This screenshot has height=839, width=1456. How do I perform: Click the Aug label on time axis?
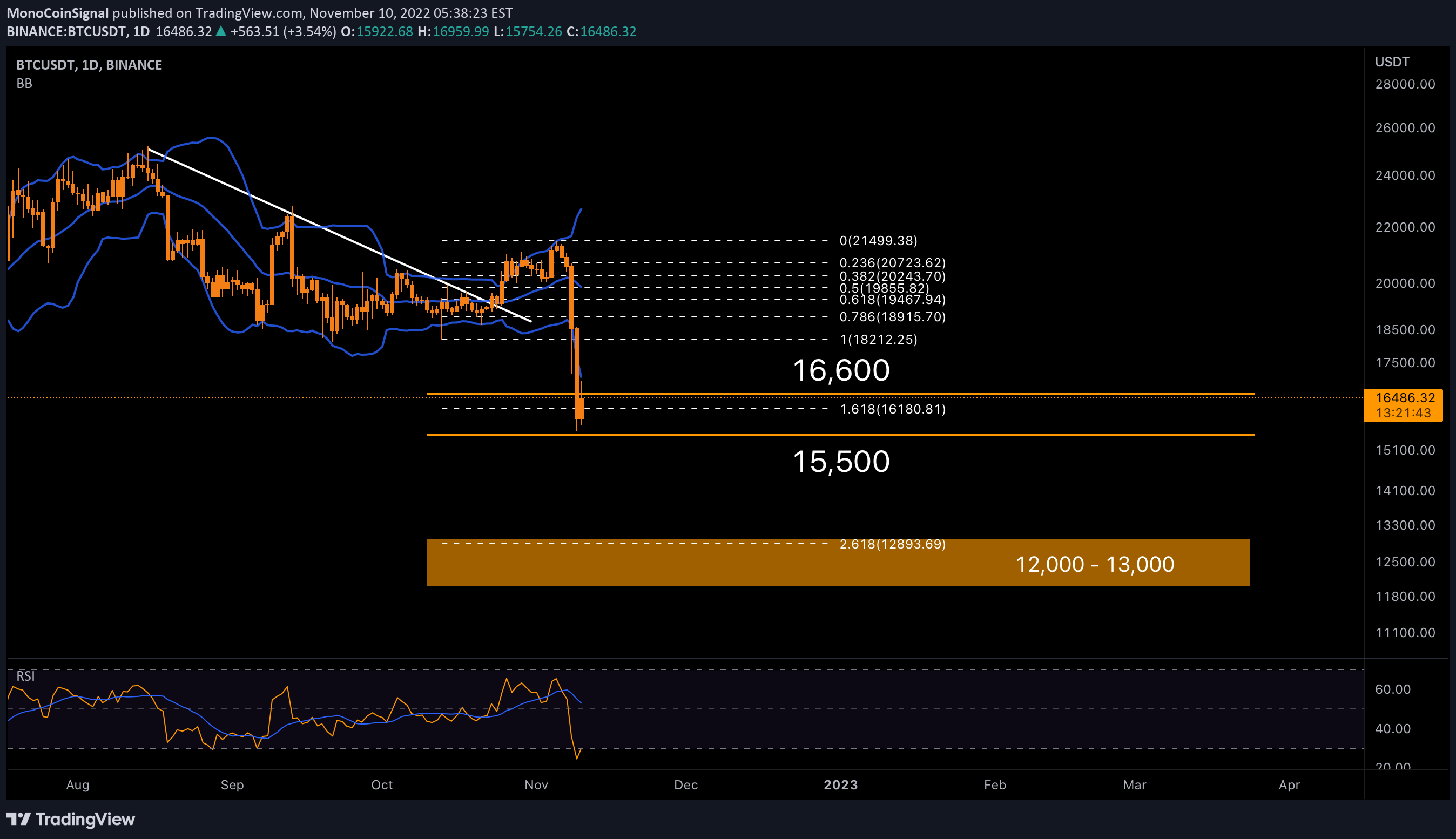point(78,785)
